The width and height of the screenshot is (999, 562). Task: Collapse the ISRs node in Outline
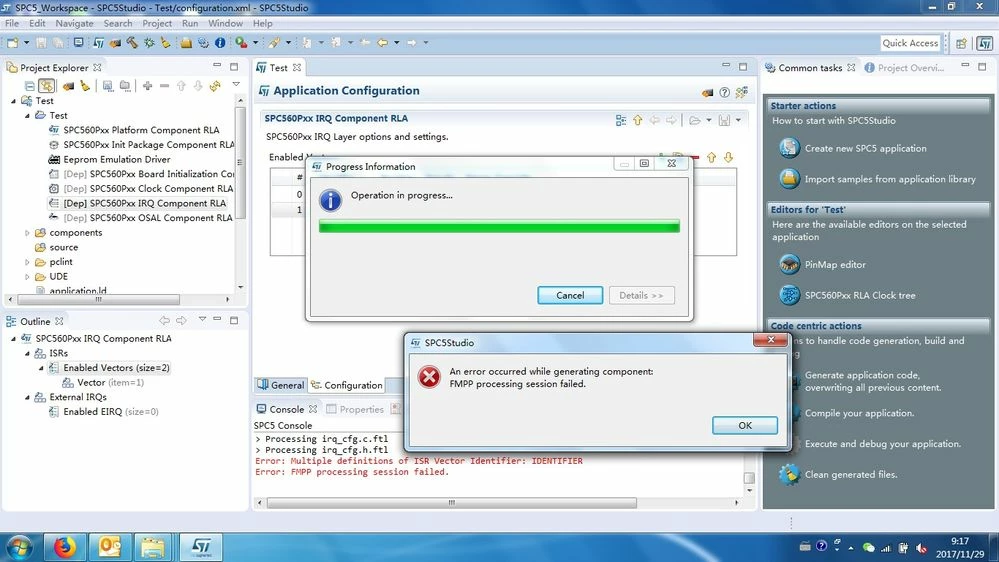[27, 353]
